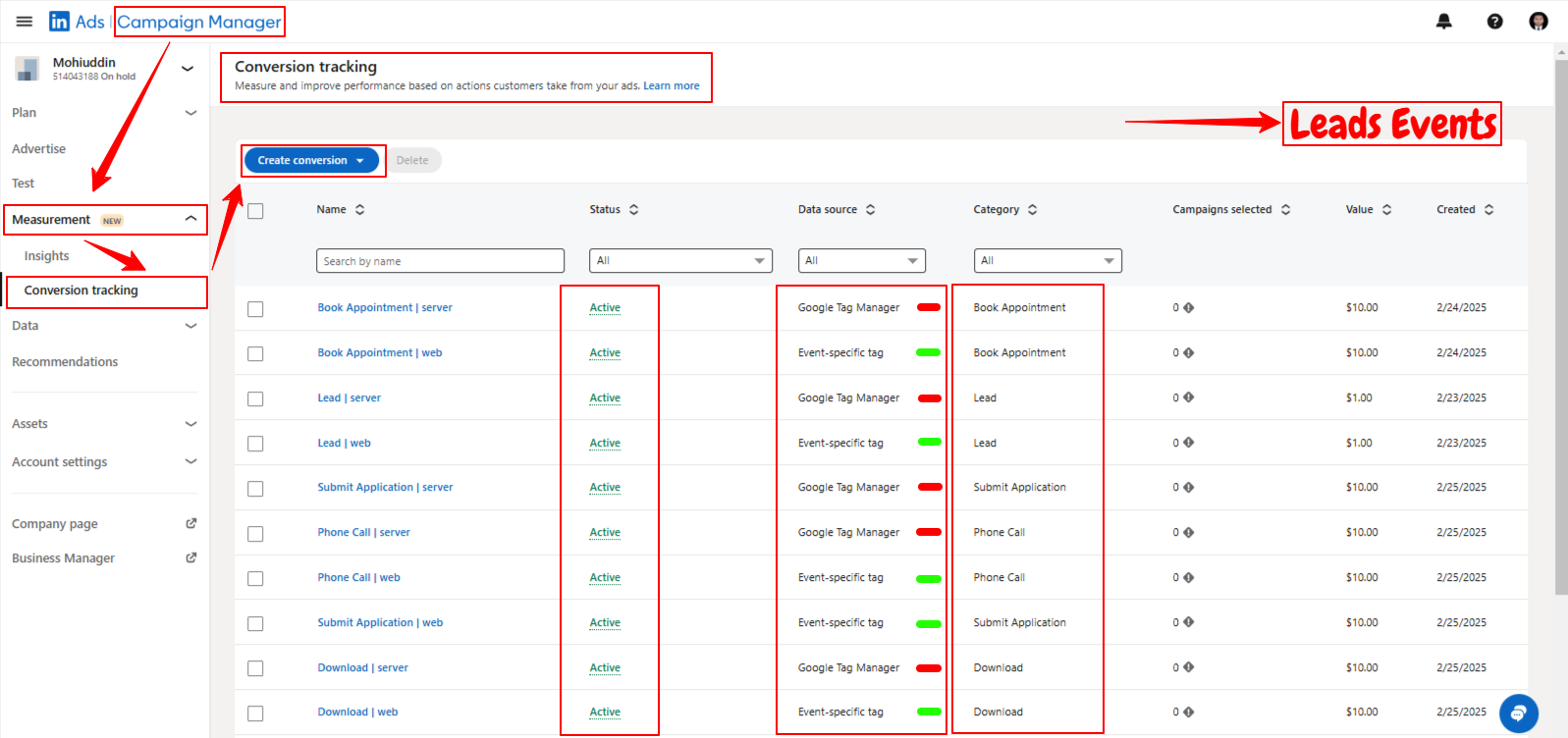
Task: Sort conversions by Created date
Action: [x=1488, y=210]
